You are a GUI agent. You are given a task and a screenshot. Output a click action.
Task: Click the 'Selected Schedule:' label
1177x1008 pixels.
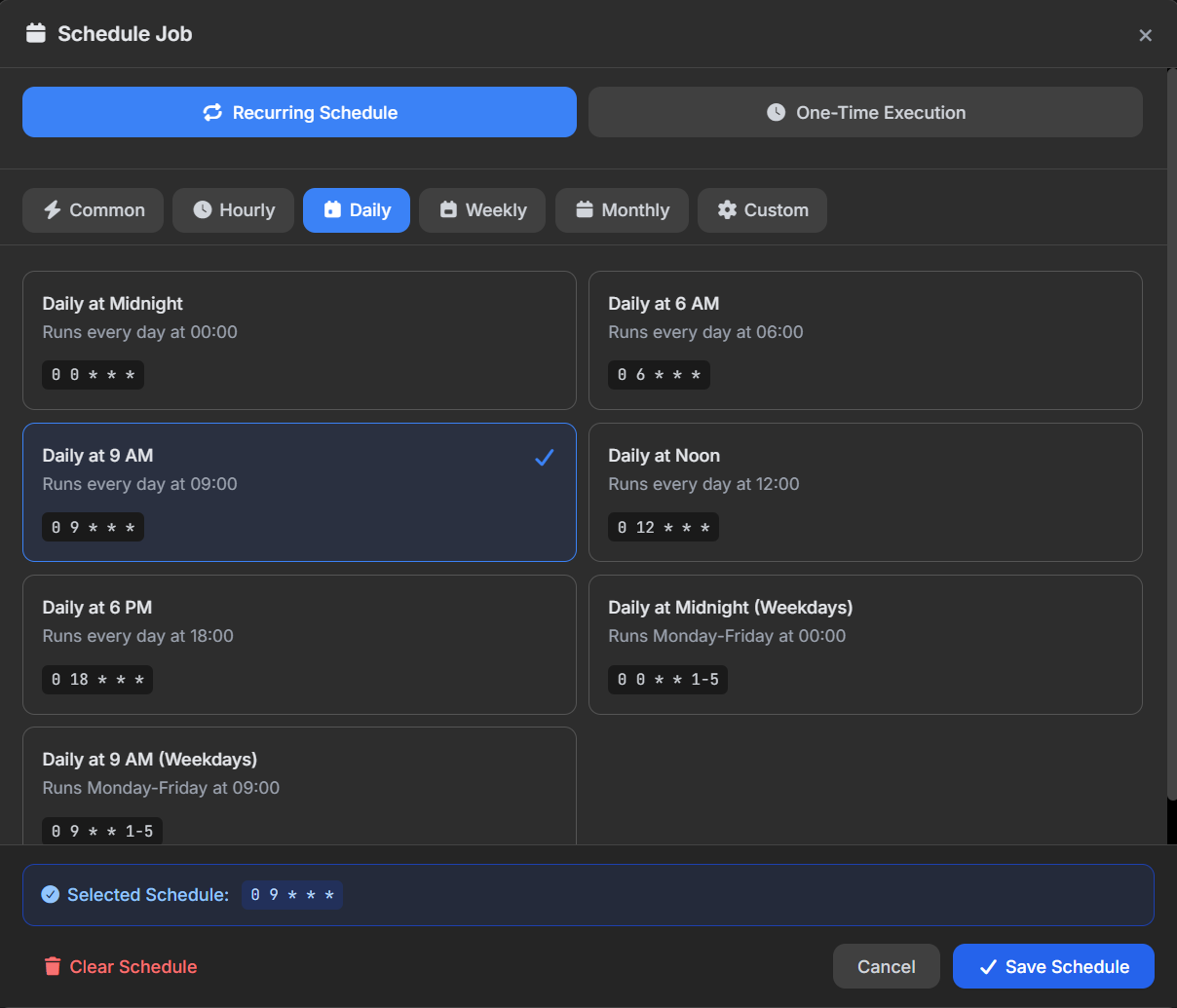click(x=148, y=894)
